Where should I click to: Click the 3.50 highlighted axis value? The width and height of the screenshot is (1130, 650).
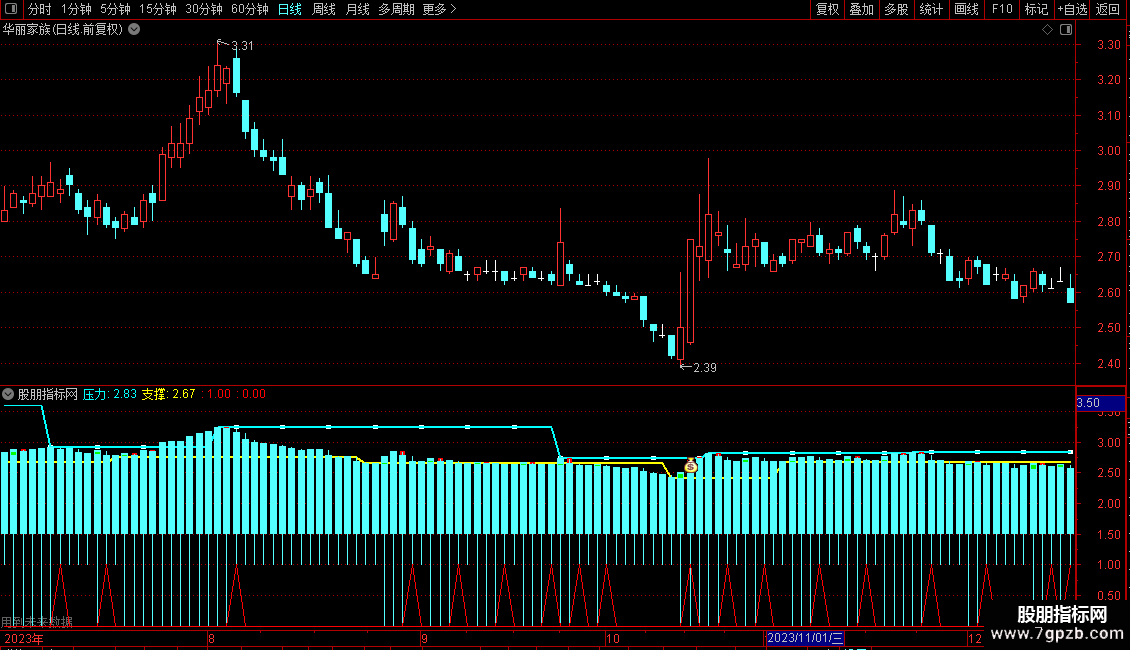pos(1100,403)
